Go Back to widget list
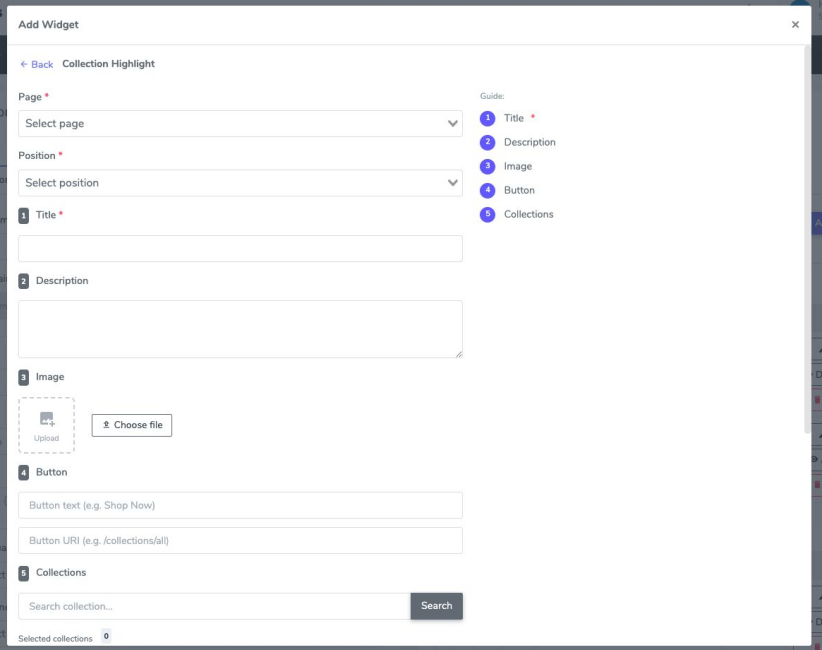 37,64
